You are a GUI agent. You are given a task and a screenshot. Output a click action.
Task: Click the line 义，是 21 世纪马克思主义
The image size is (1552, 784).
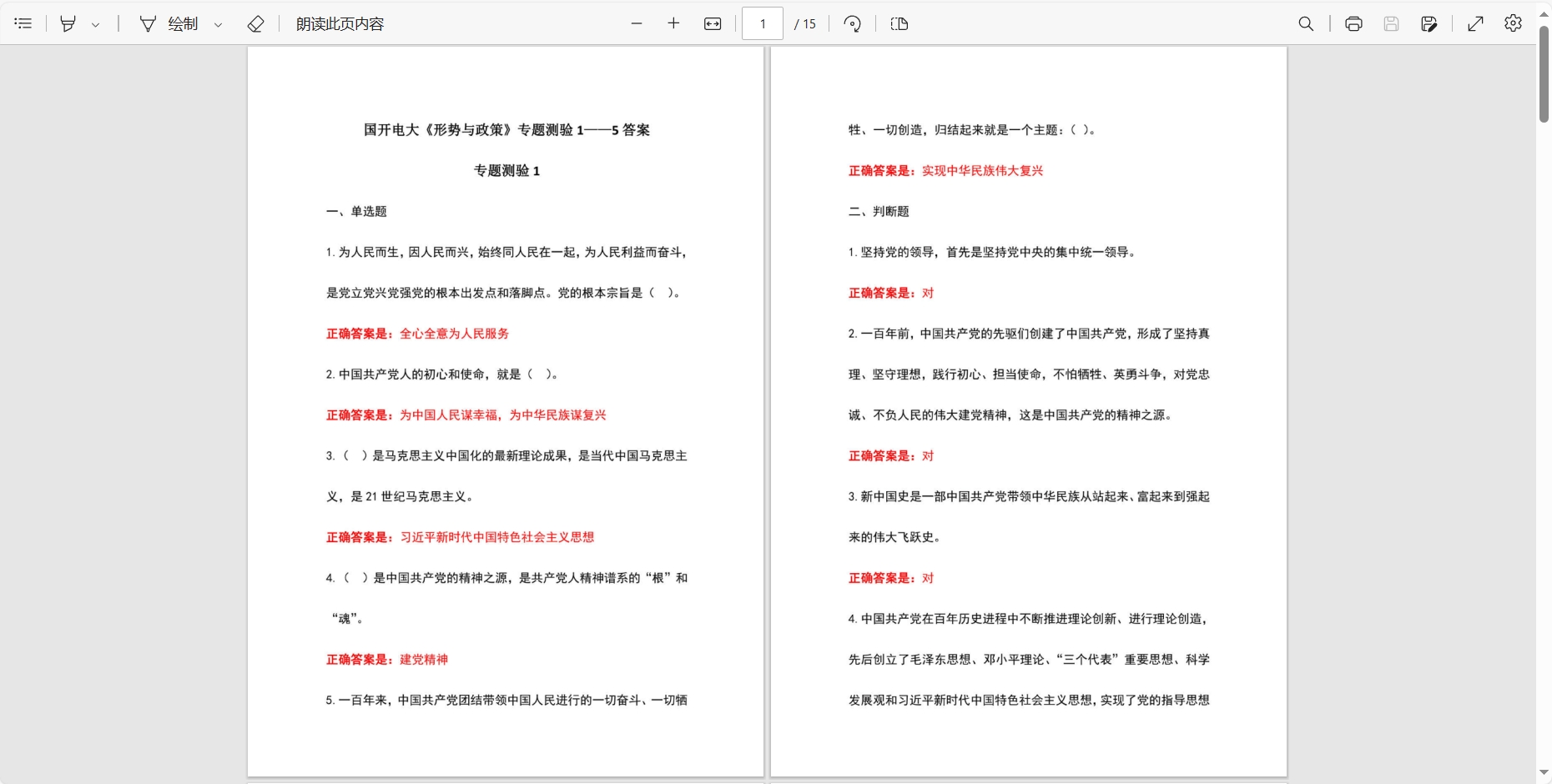(401, 496)
